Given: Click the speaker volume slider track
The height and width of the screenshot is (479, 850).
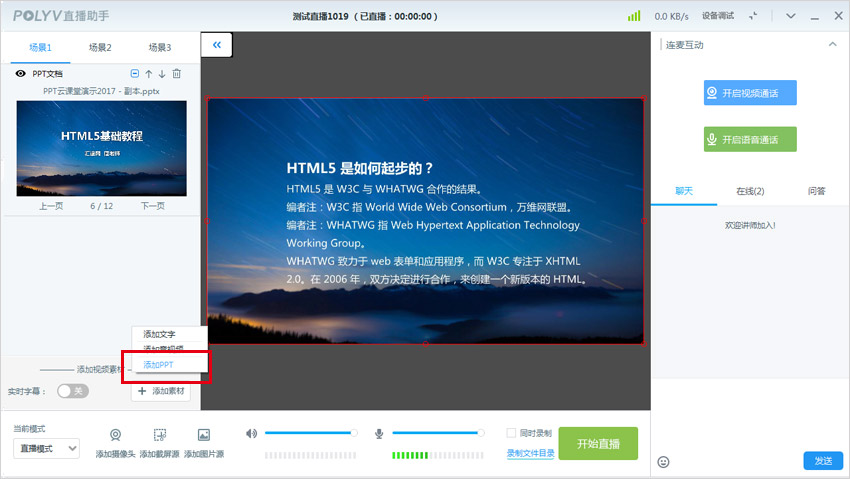Looking at the screenshot, I should click(x=310, y=433).
